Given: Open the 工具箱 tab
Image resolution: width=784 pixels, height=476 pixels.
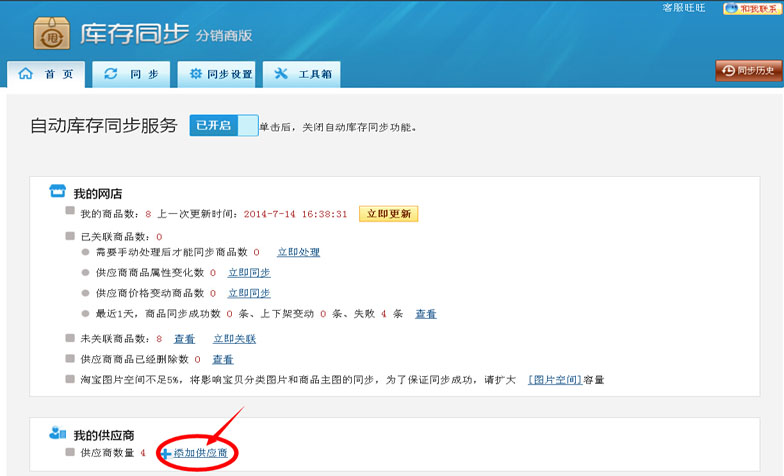Looking at the screenshot, I should click(x=302, y=74).
